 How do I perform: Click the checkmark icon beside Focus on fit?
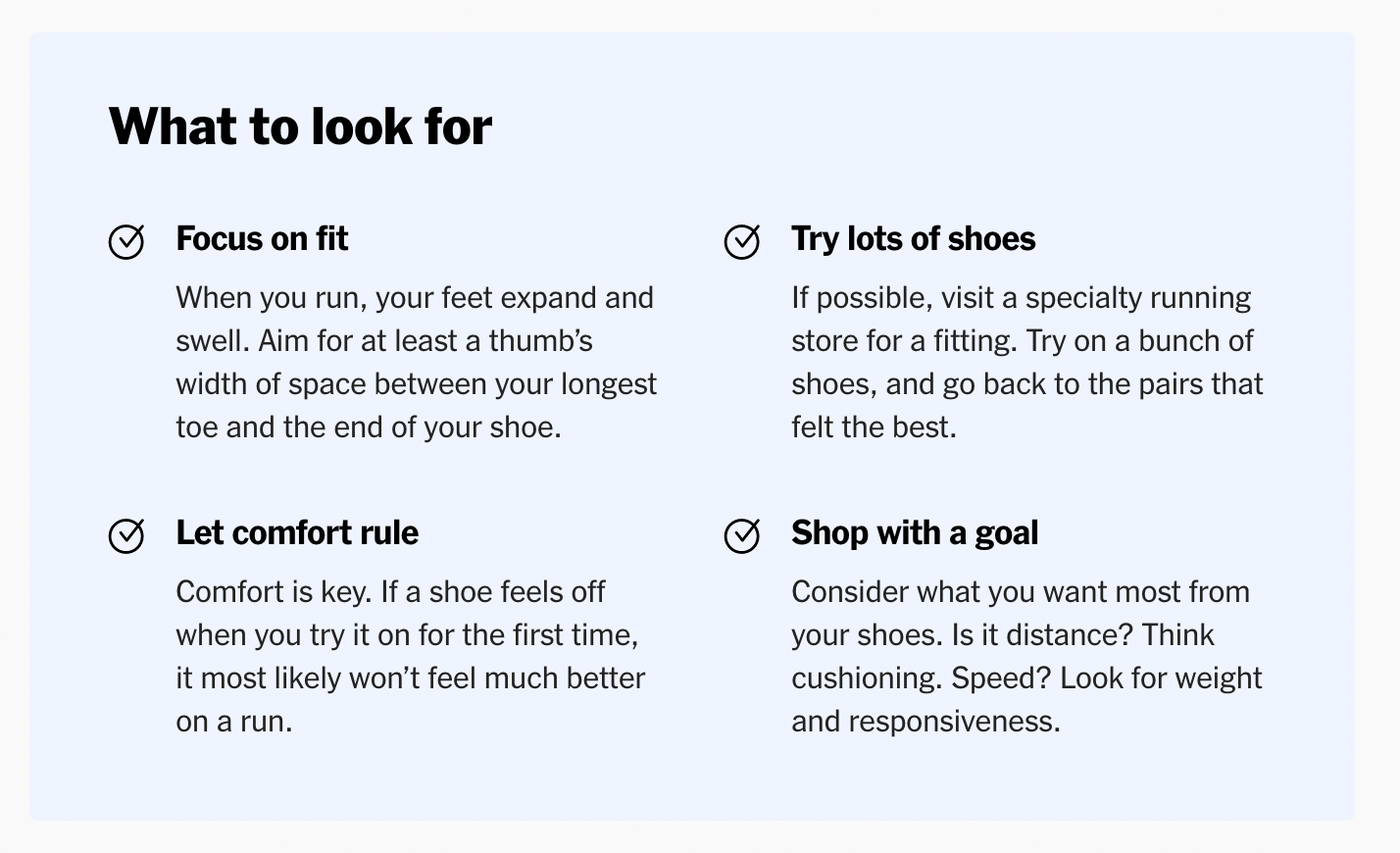126,240
